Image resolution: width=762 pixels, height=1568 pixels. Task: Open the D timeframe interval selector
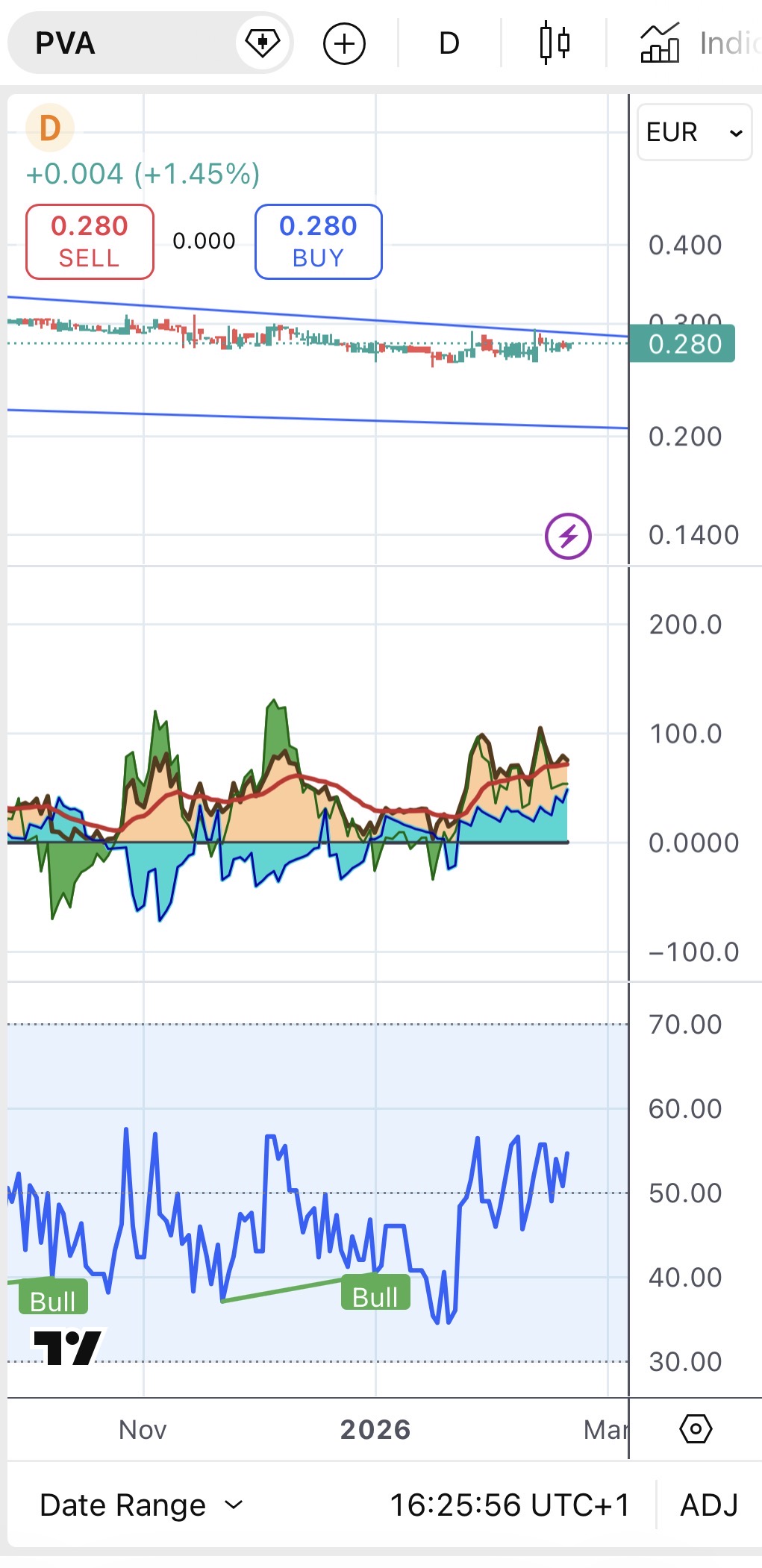coord(449,43)
